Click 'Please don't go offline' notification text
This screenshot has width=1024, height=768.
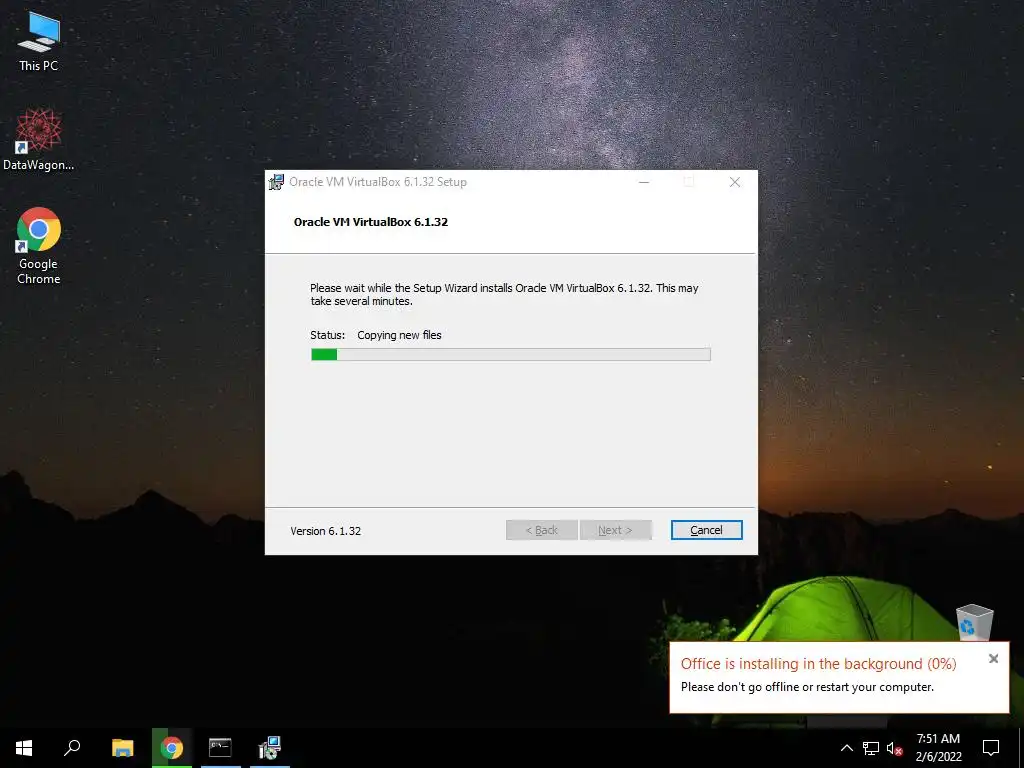(x=807, y=687)
